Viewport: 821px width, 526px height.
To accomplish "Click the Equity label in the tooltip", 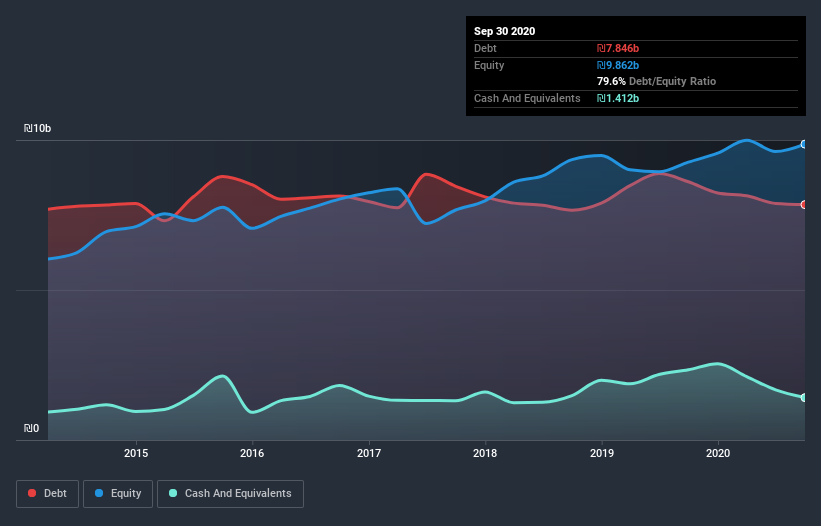I will coord(489,65).
